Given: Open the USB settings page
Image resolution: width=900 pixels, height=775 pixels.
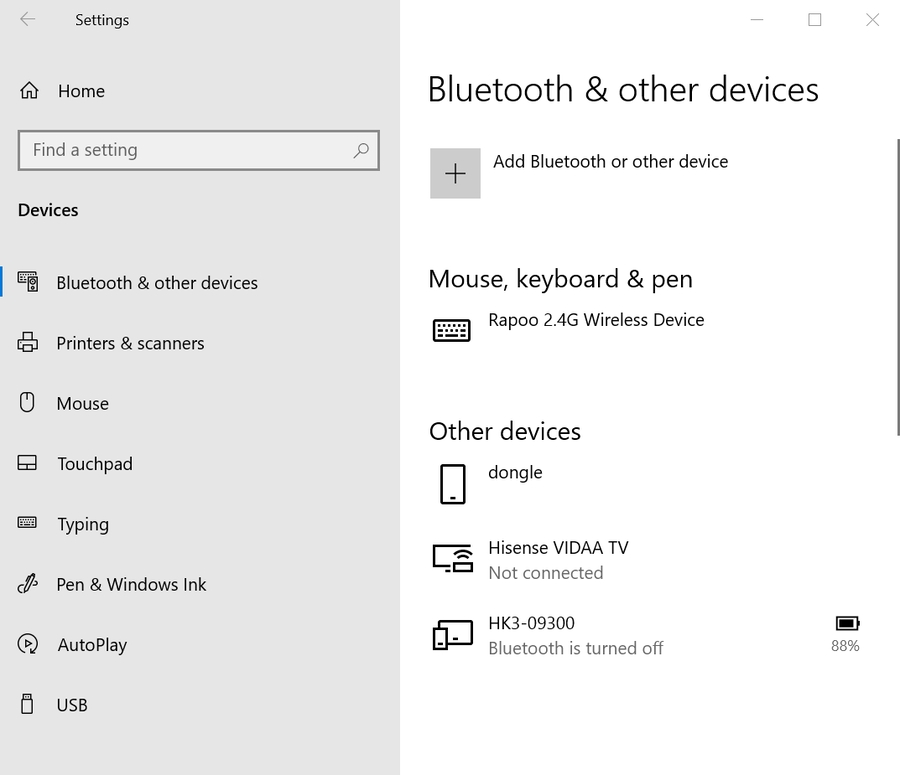Looking at the screenshot, I should (x=72, y=705).
